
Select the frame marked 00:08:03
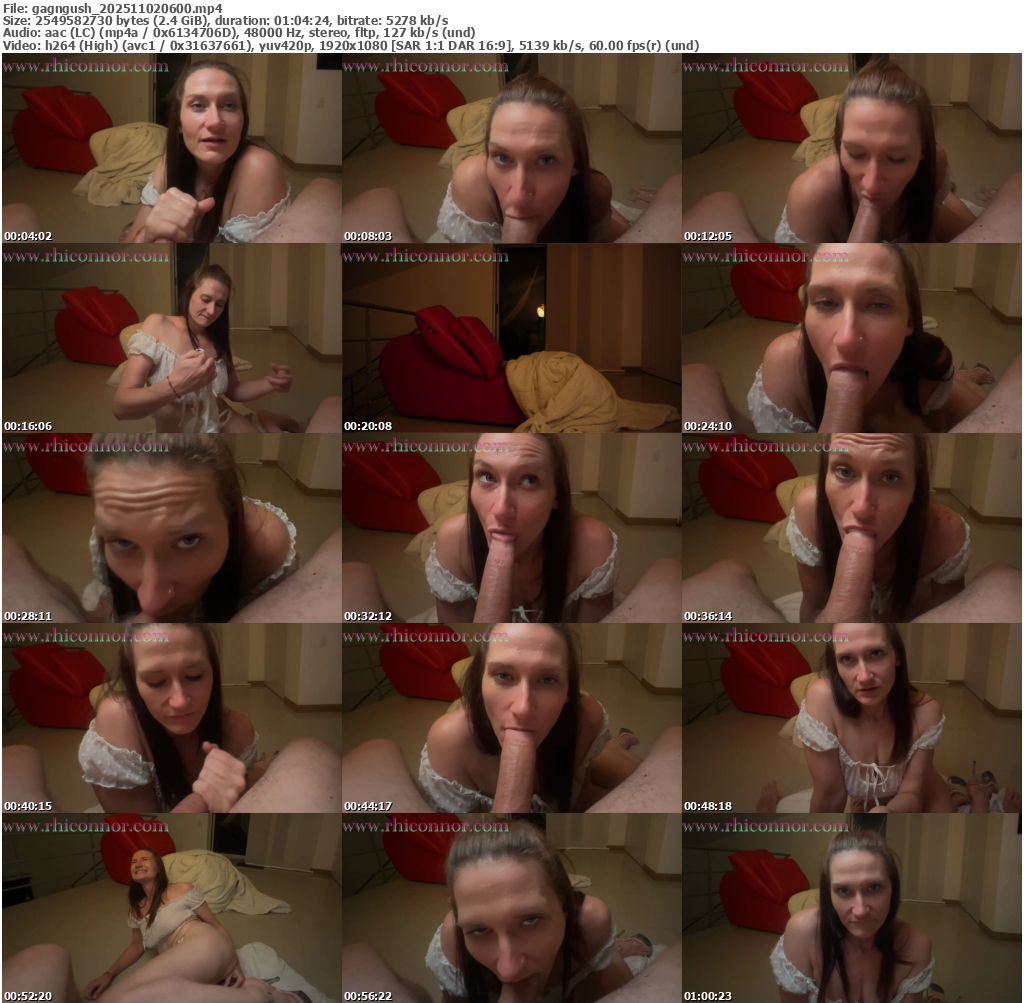click(x=511, y=149)
